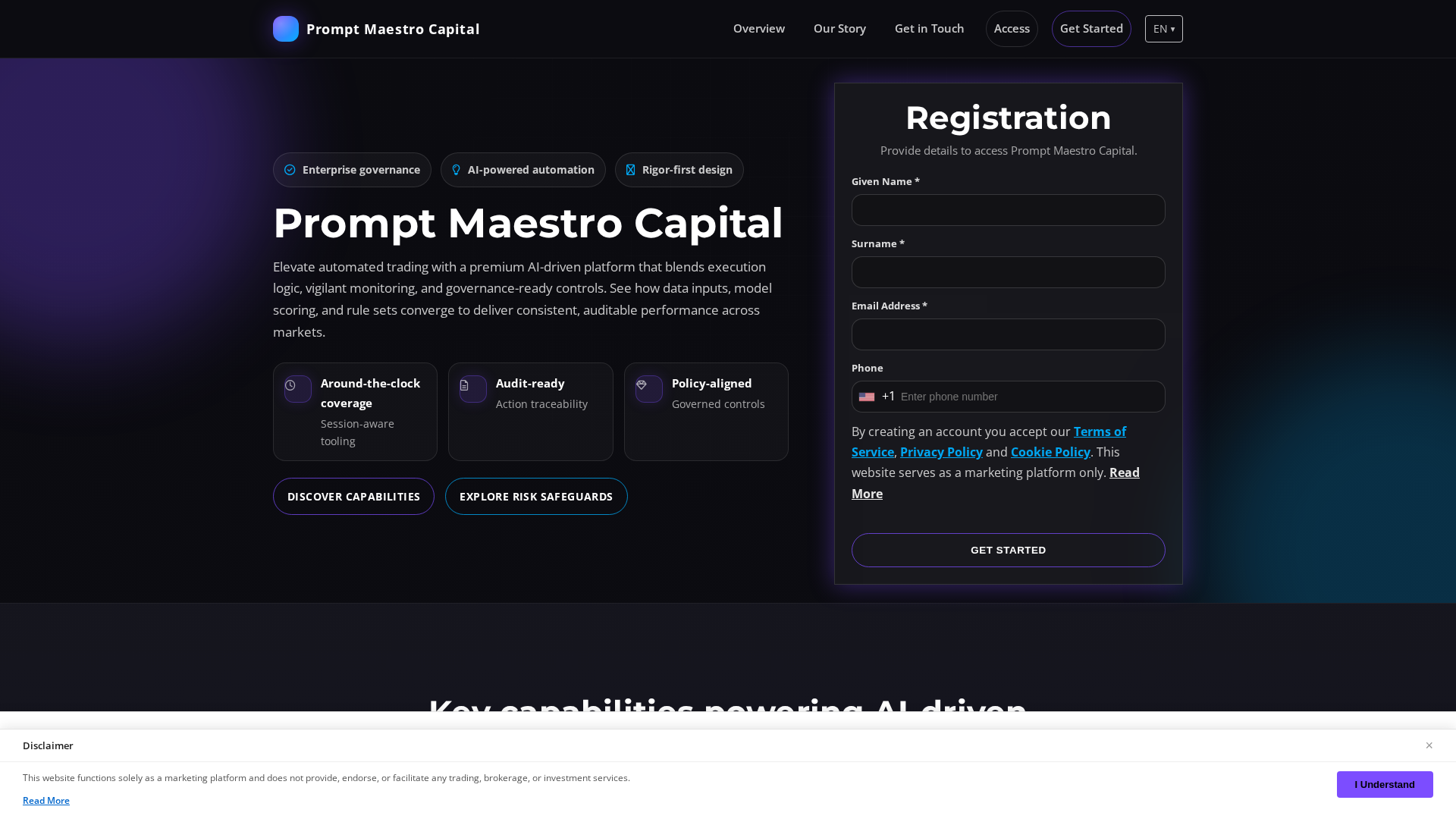Click the Registration heading
This screenshot has width=1456, height=819.
[1009, 118]
